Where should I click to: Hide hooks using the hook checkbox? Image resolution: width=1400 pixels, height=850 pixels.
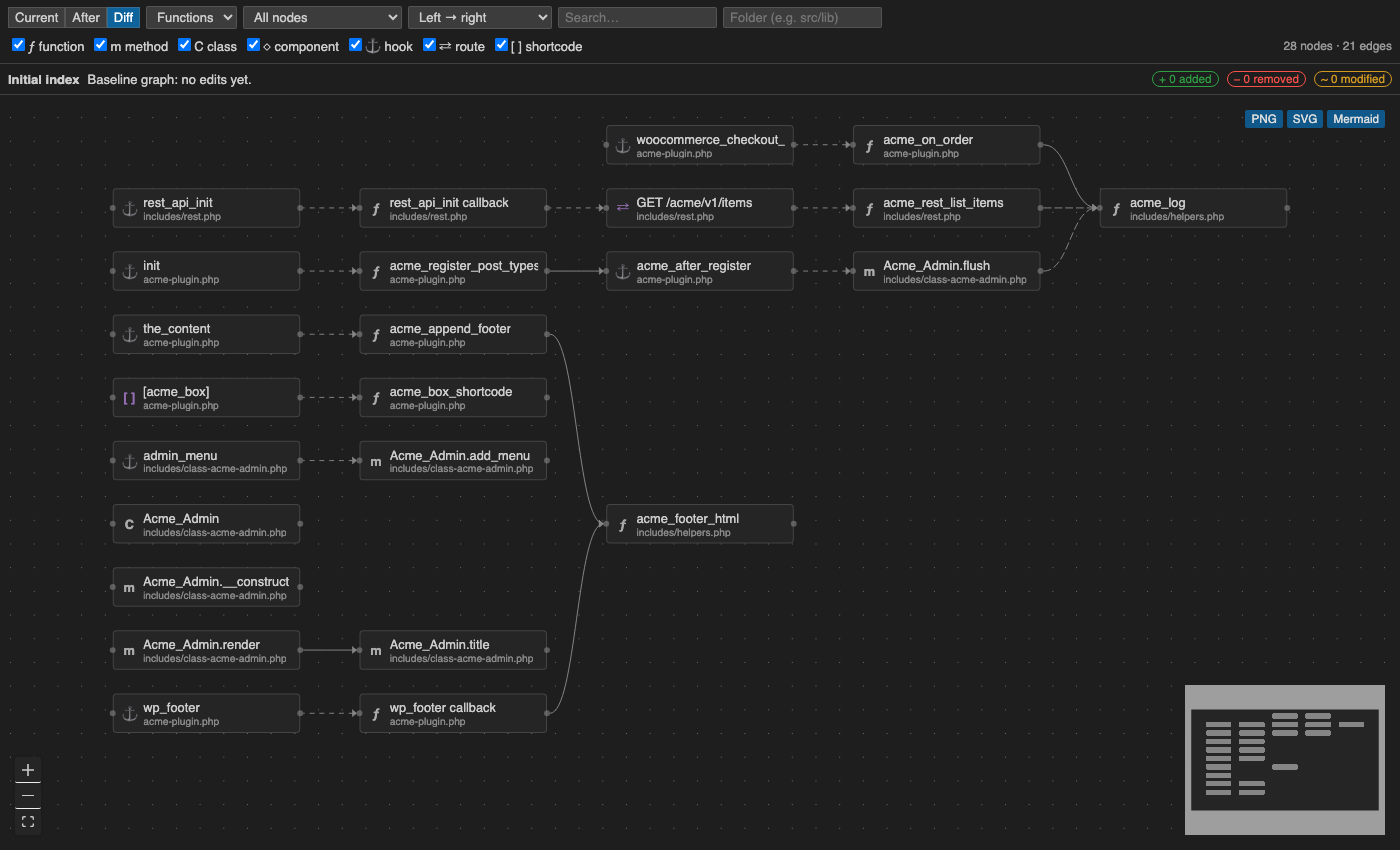(355, 45)
